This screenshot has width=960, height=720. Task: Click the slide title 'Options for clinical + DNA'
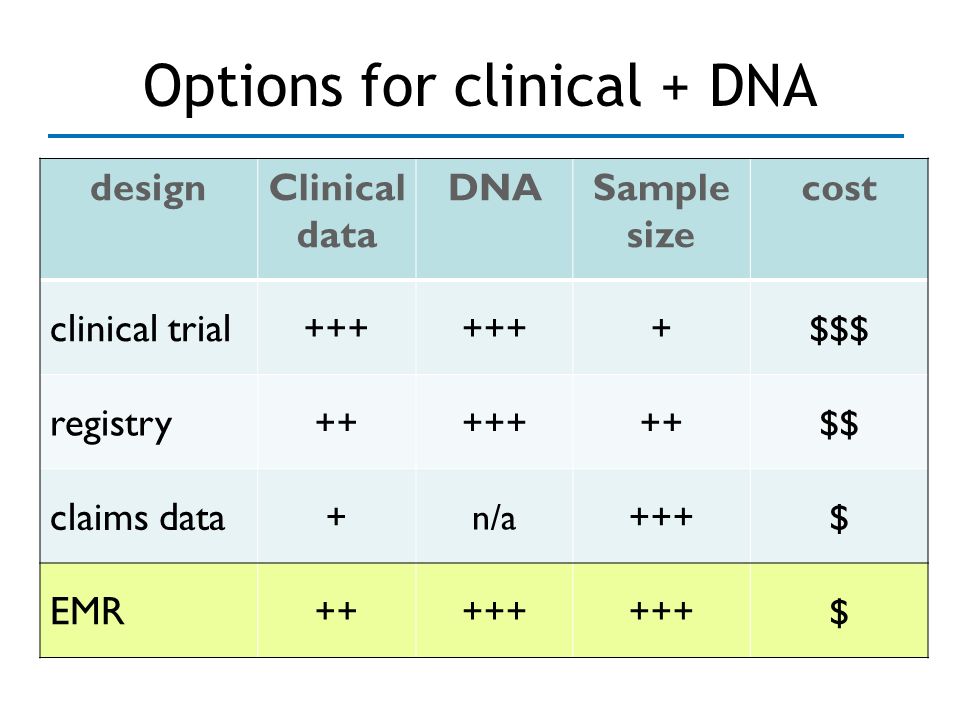click(x=480, y=86)
